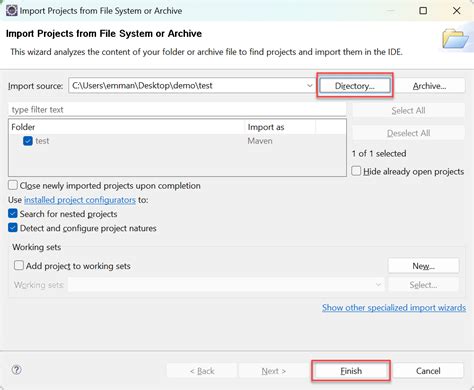The image size is (474, 390).
Task: Cancel the import dialog
Action: click(428, 371)
